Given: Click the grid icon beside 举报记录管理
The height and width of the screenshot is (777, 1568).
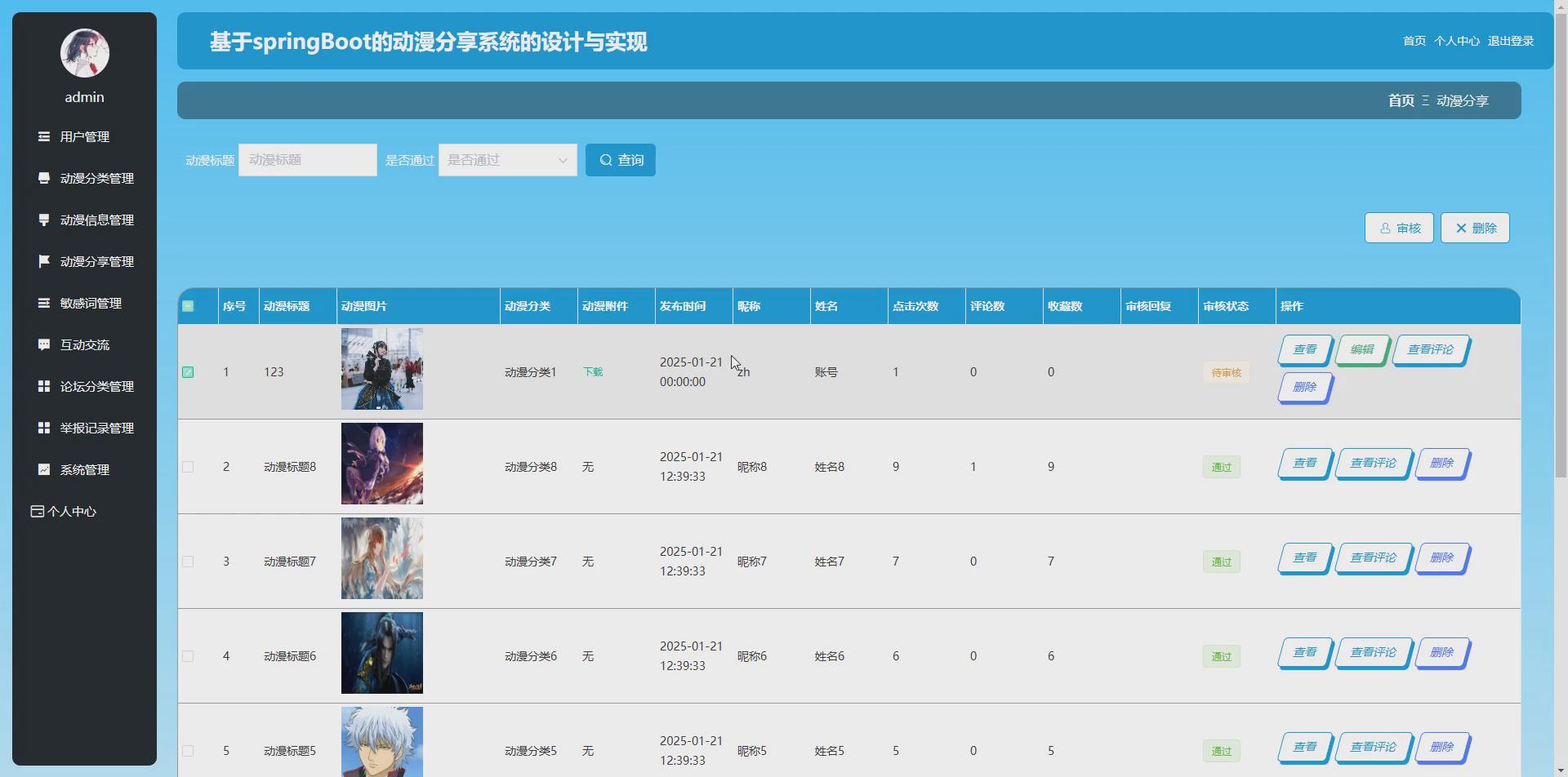Looking at the screenshot, I should [44, 428].
